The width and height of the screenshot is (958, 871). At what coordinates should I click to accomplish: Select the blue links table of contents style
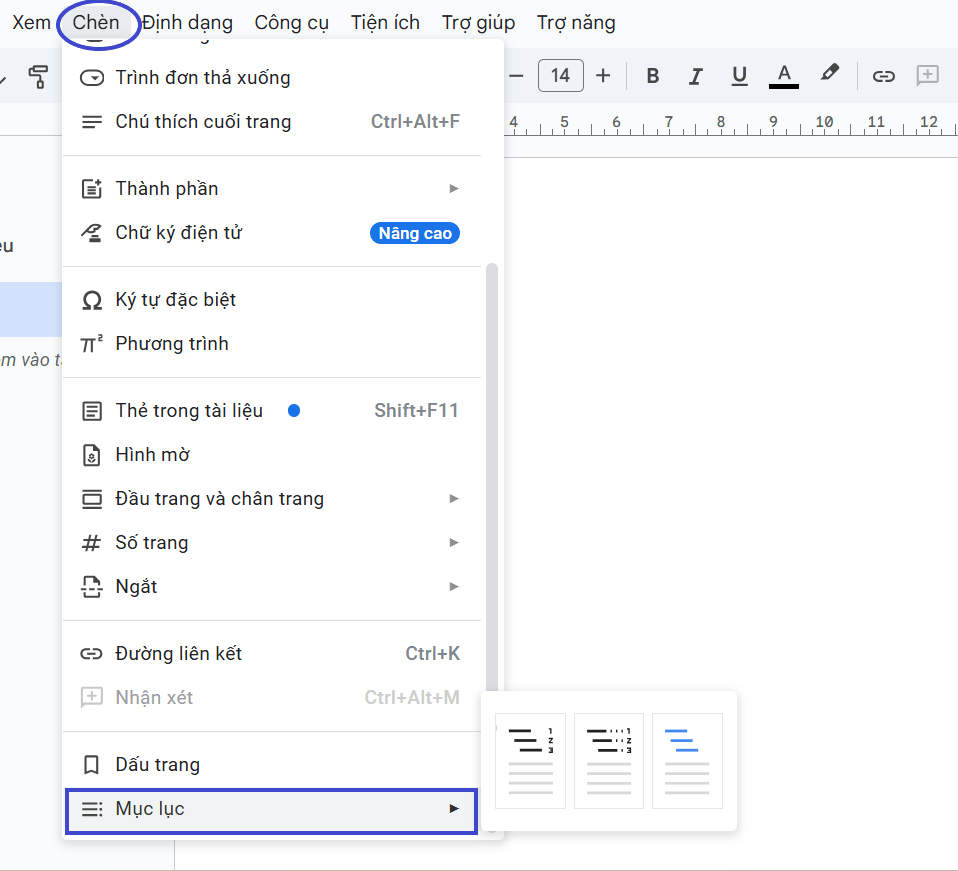tap(687, 760)
